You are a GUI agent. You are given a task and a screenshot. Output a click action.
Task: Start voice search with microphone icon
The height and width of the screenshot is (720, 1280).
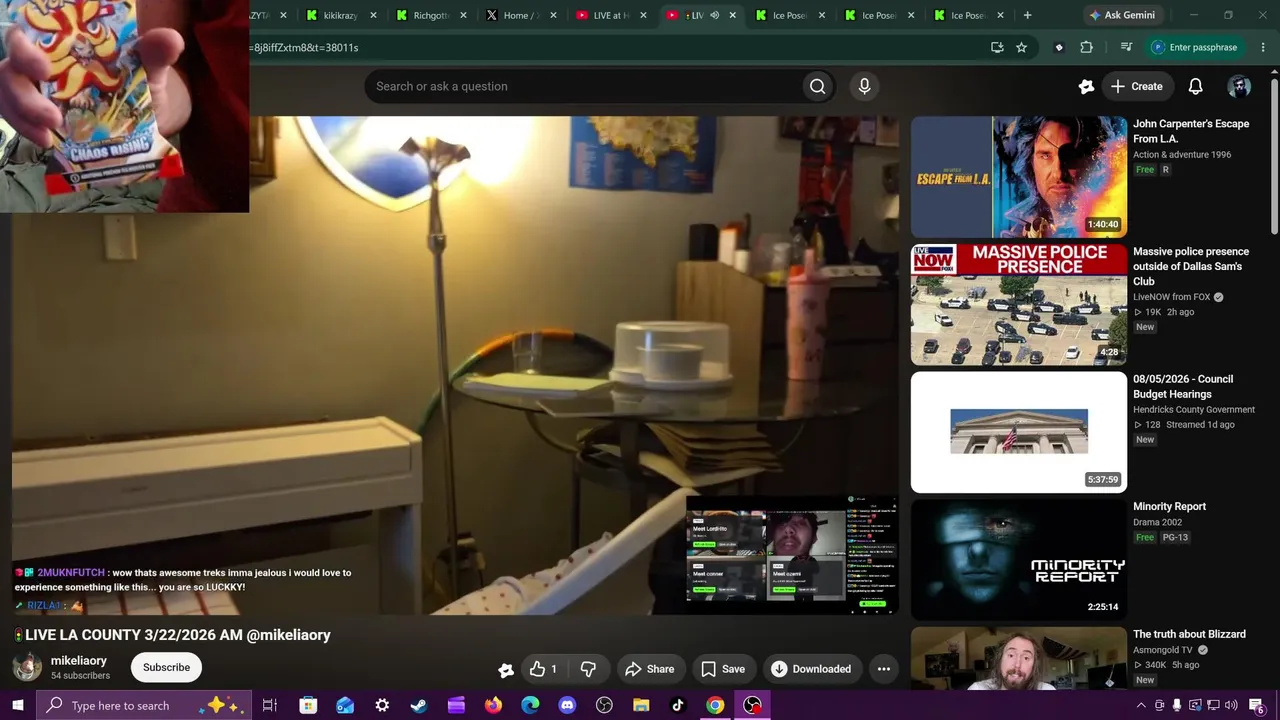click(864, 86)
